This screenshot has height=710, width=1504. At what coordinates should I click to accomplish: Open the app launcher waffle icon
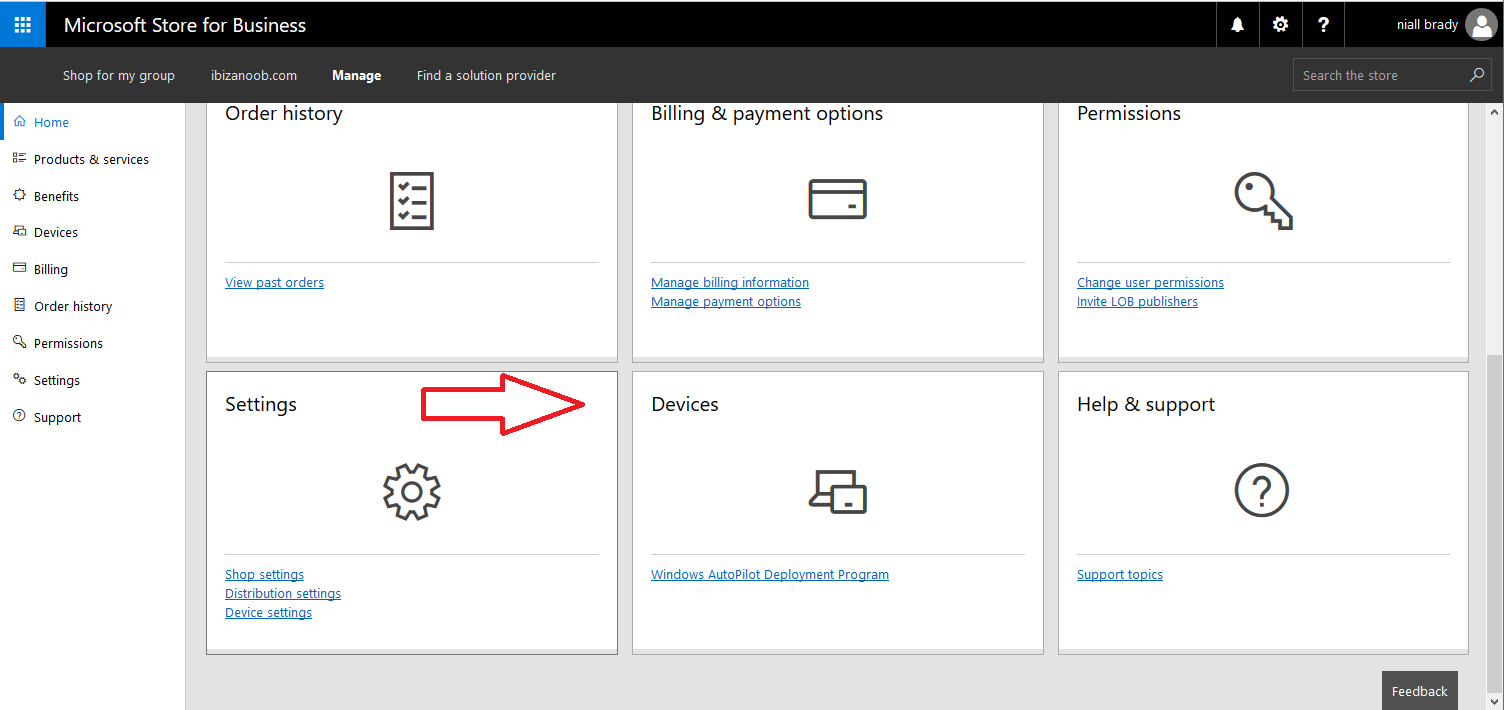coord(23,24)
